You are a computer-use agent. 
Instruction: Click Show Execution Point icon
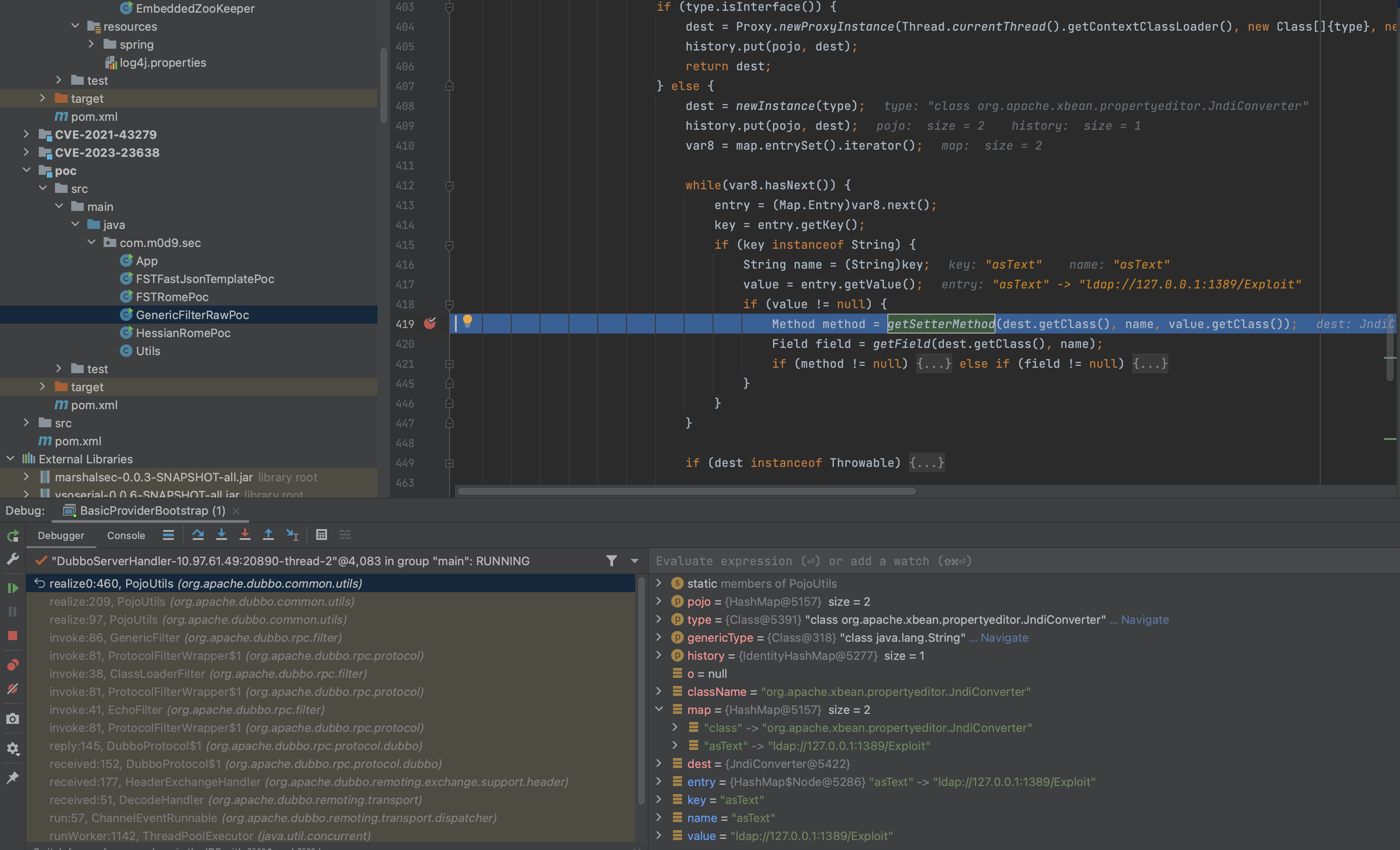(x=168, y=535)
